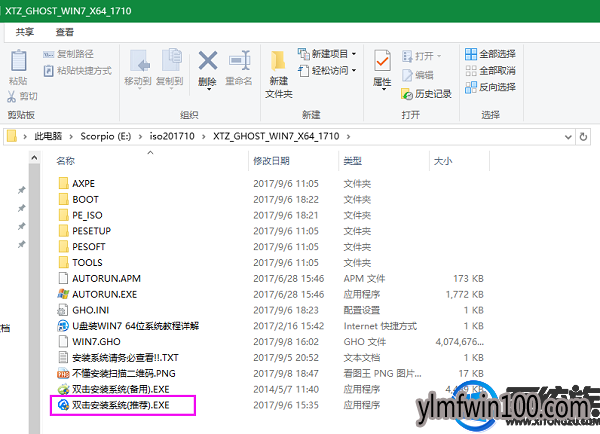The height and width of the screenshot is (434, 600).
Task: Click the New folder icon
Action: (x=278, y=61)
